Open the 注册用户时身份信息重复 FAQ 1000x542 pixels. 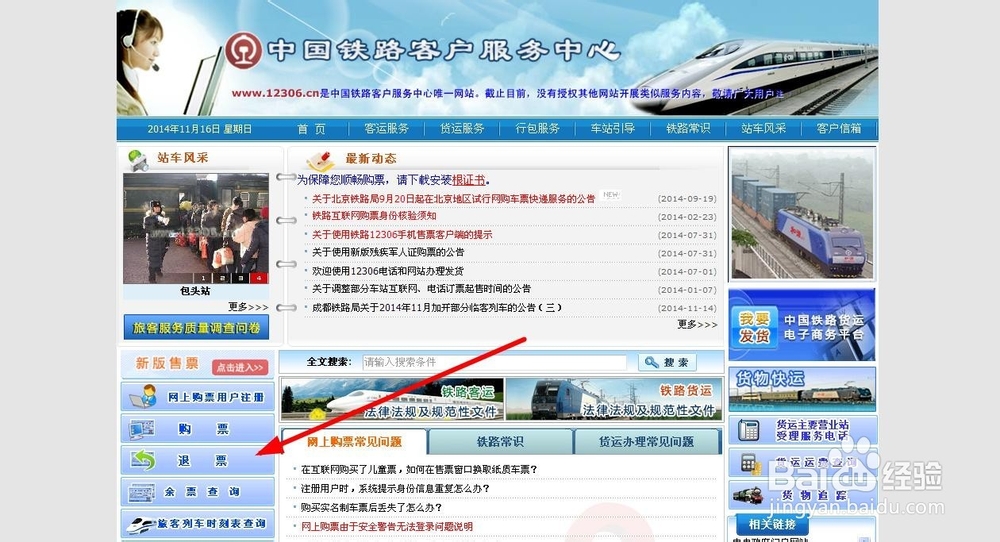pyautogui.click(x=395, y=488)
